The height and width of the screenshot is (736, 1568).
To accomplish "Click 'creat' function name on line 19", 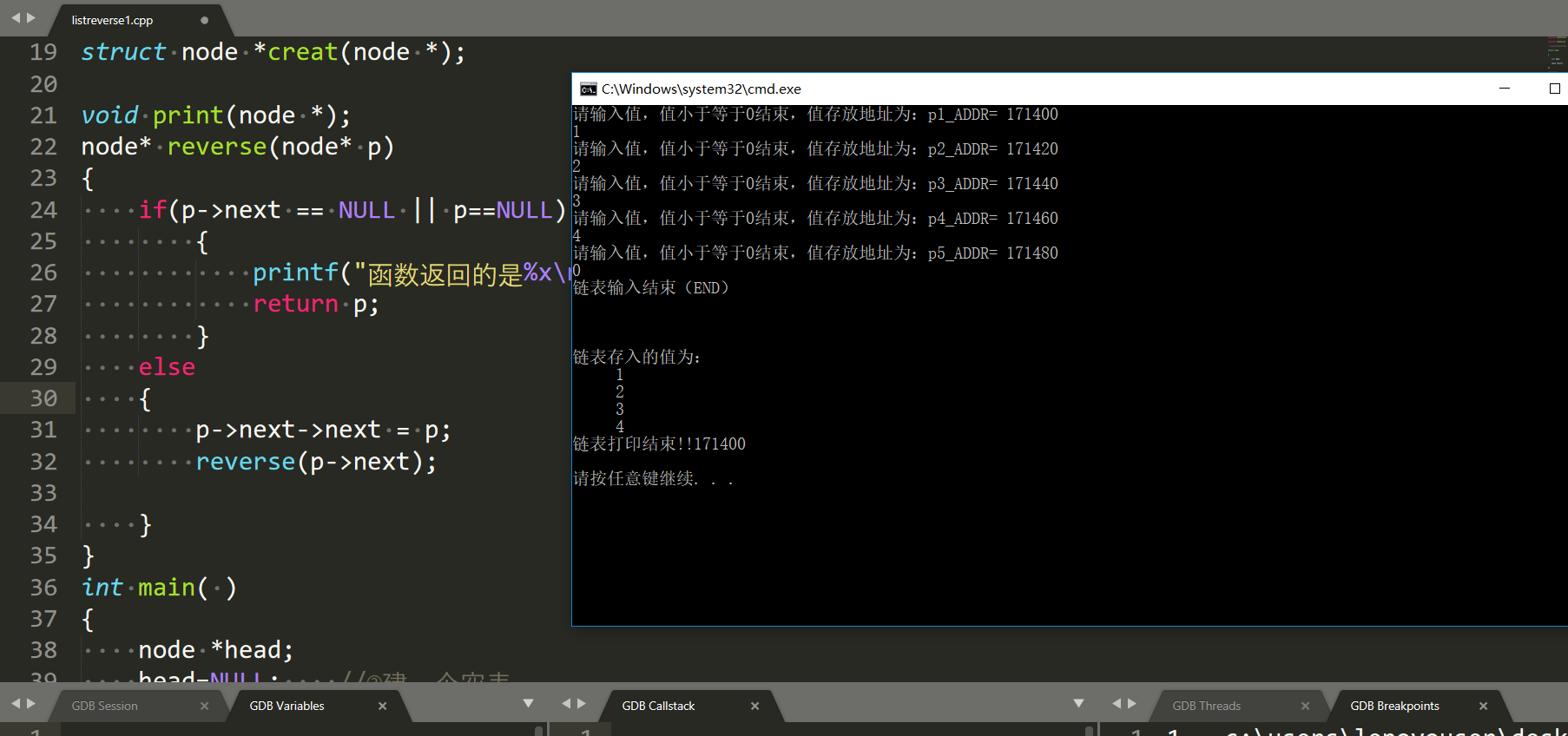I will pos(302,52).
